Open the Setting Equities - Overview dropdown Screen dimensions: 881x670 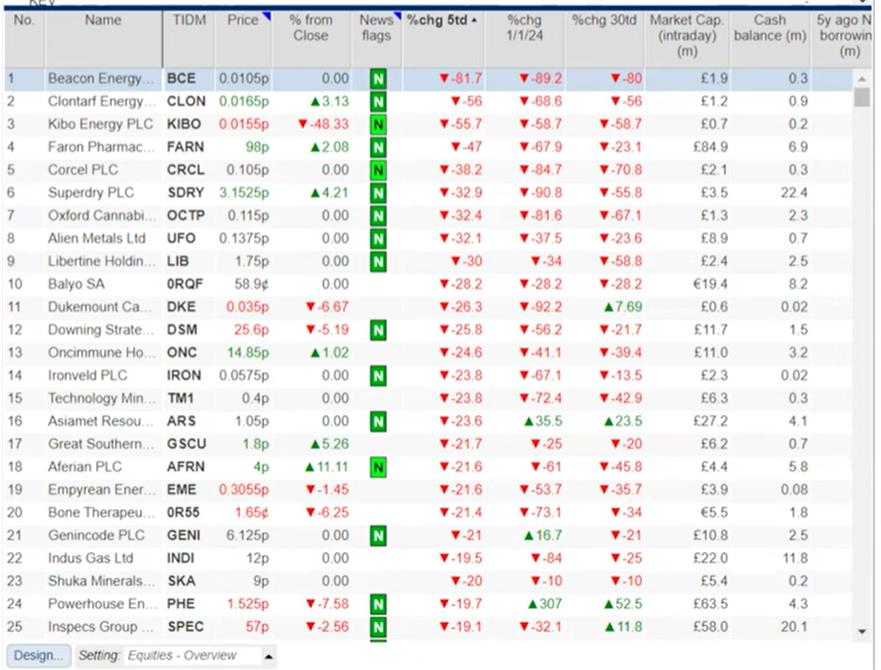click(x=269, y=657)
